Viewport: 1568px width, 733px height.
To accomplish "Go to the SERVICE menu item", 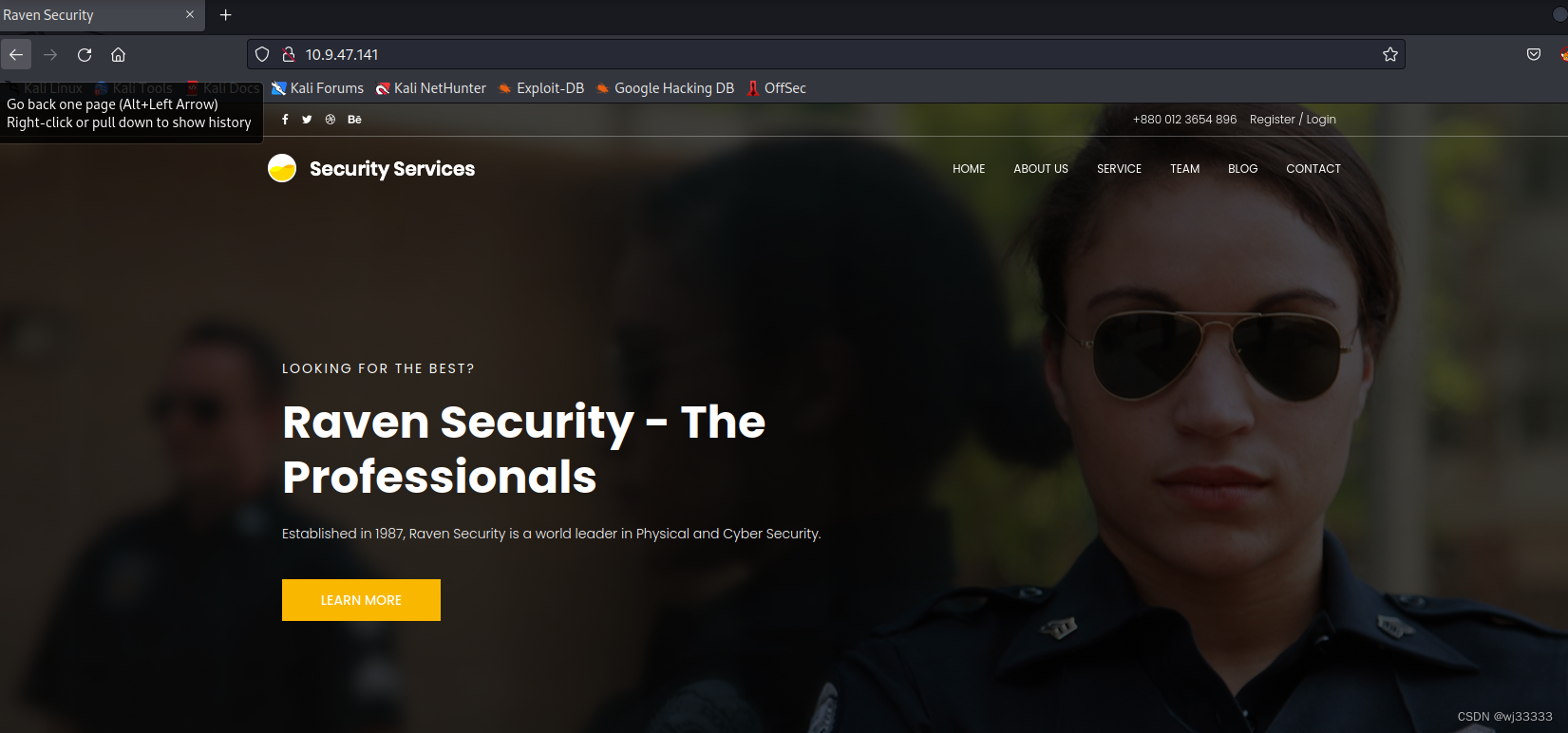I will [x=1119, y=169].
